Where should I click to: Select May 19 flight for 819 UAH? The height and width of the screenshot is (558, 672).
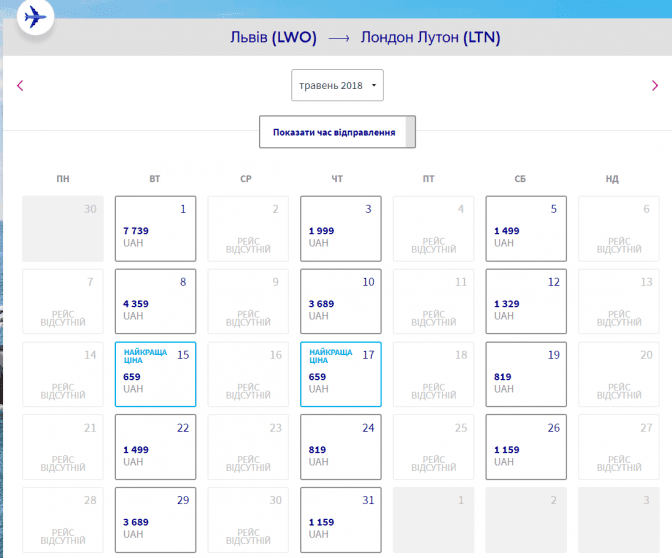526,374
